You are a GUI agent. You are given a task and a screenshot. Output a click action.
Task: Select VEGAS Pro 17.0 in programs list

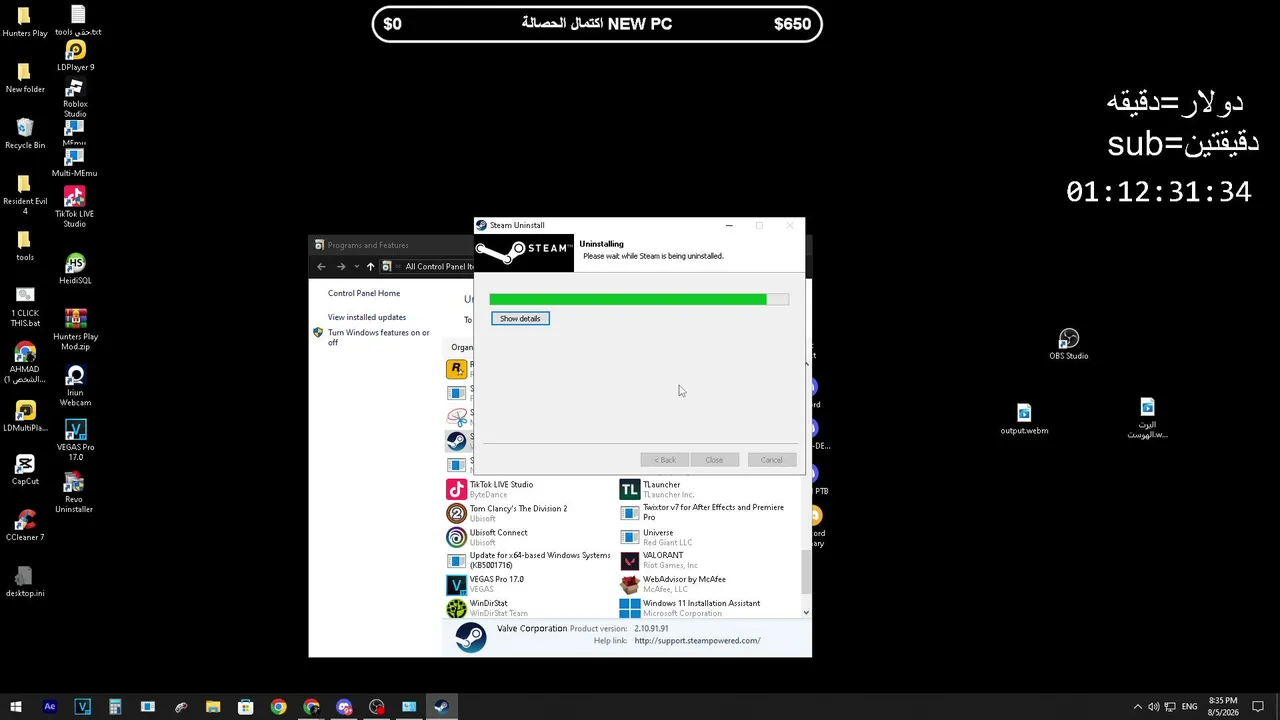(527, 584)
